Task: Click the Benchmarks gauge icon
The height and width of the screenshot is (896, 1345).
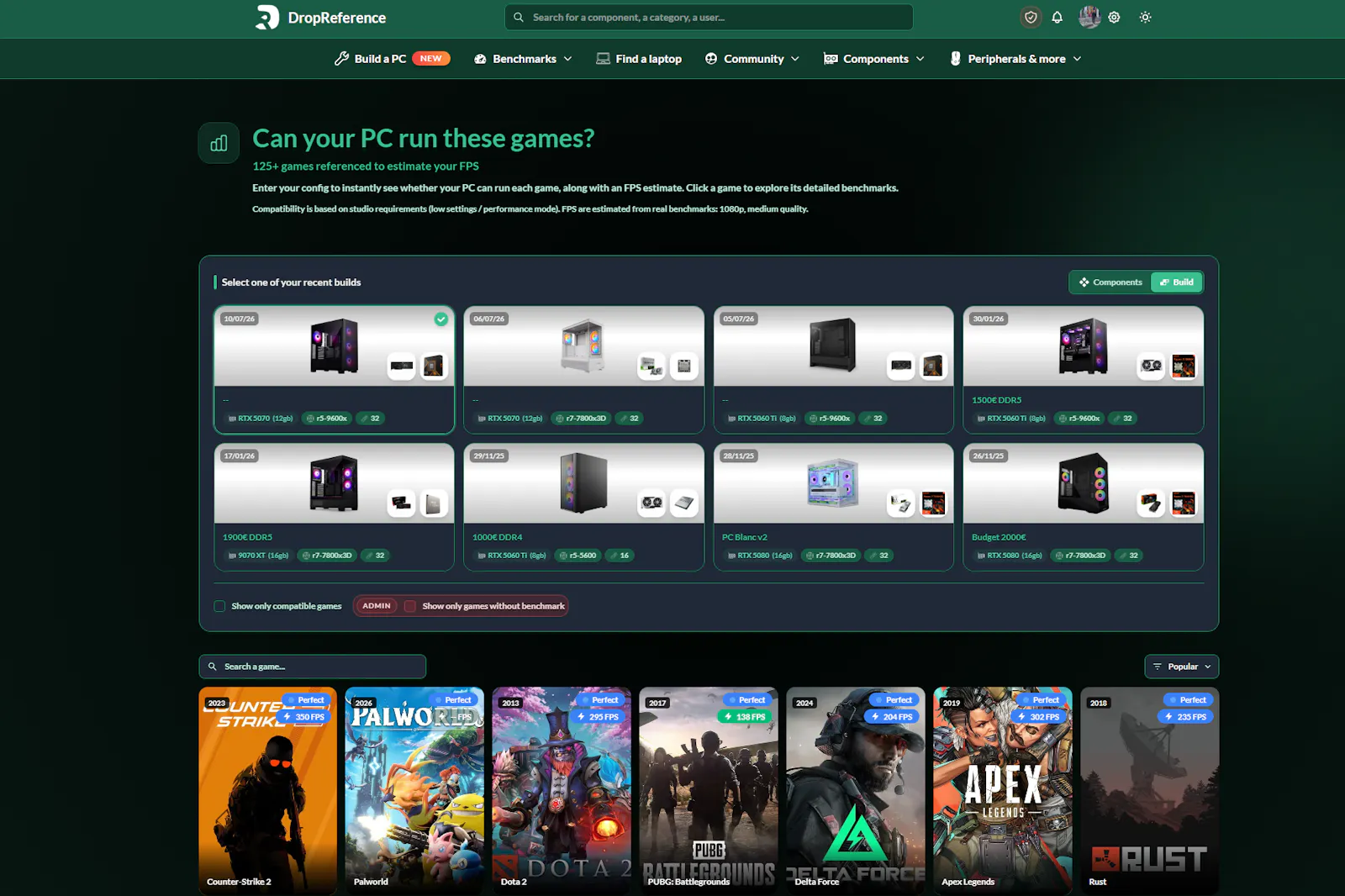Action: point(480,59)
